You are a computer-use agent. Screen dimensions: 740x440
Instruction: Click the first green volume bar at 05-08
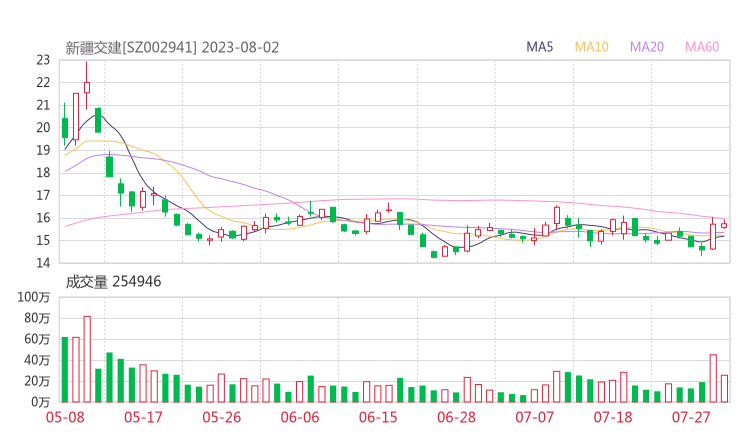[x=65, y=370]
